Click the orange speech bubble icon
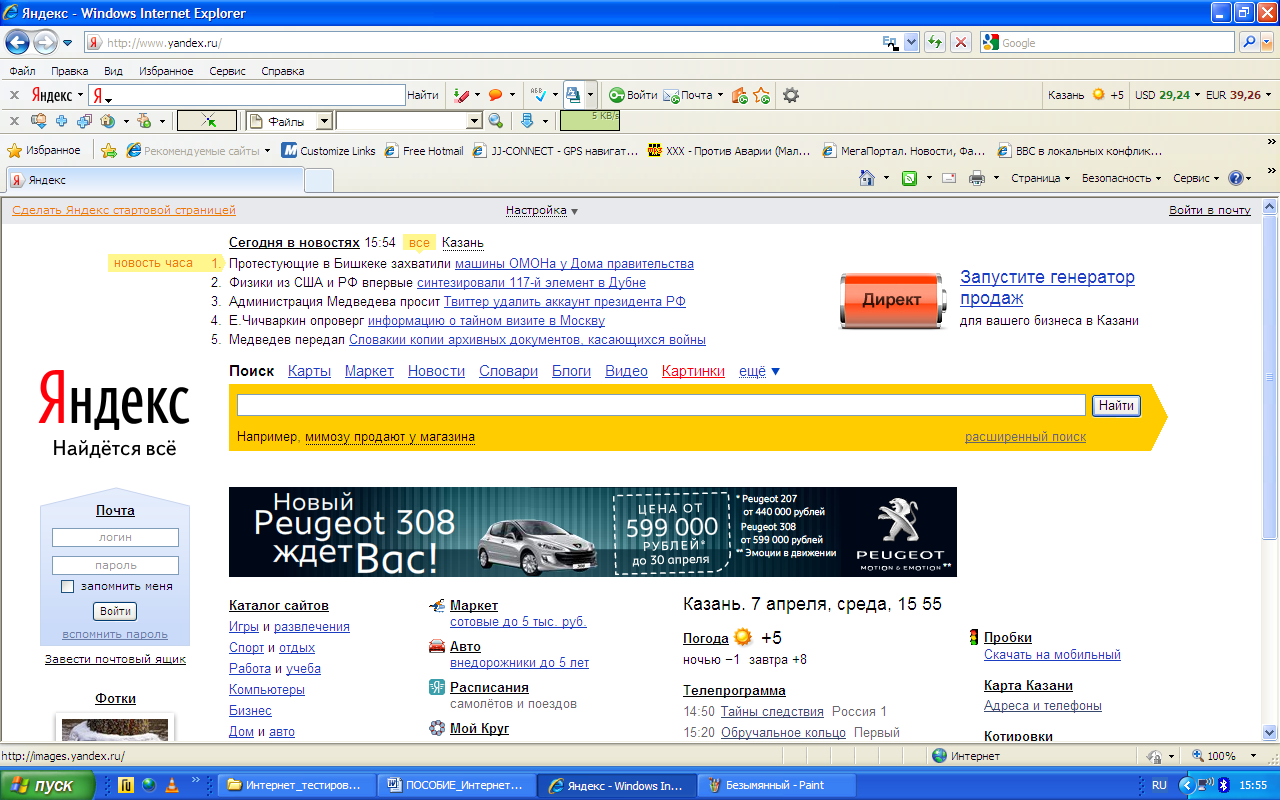 click(495, 95)
